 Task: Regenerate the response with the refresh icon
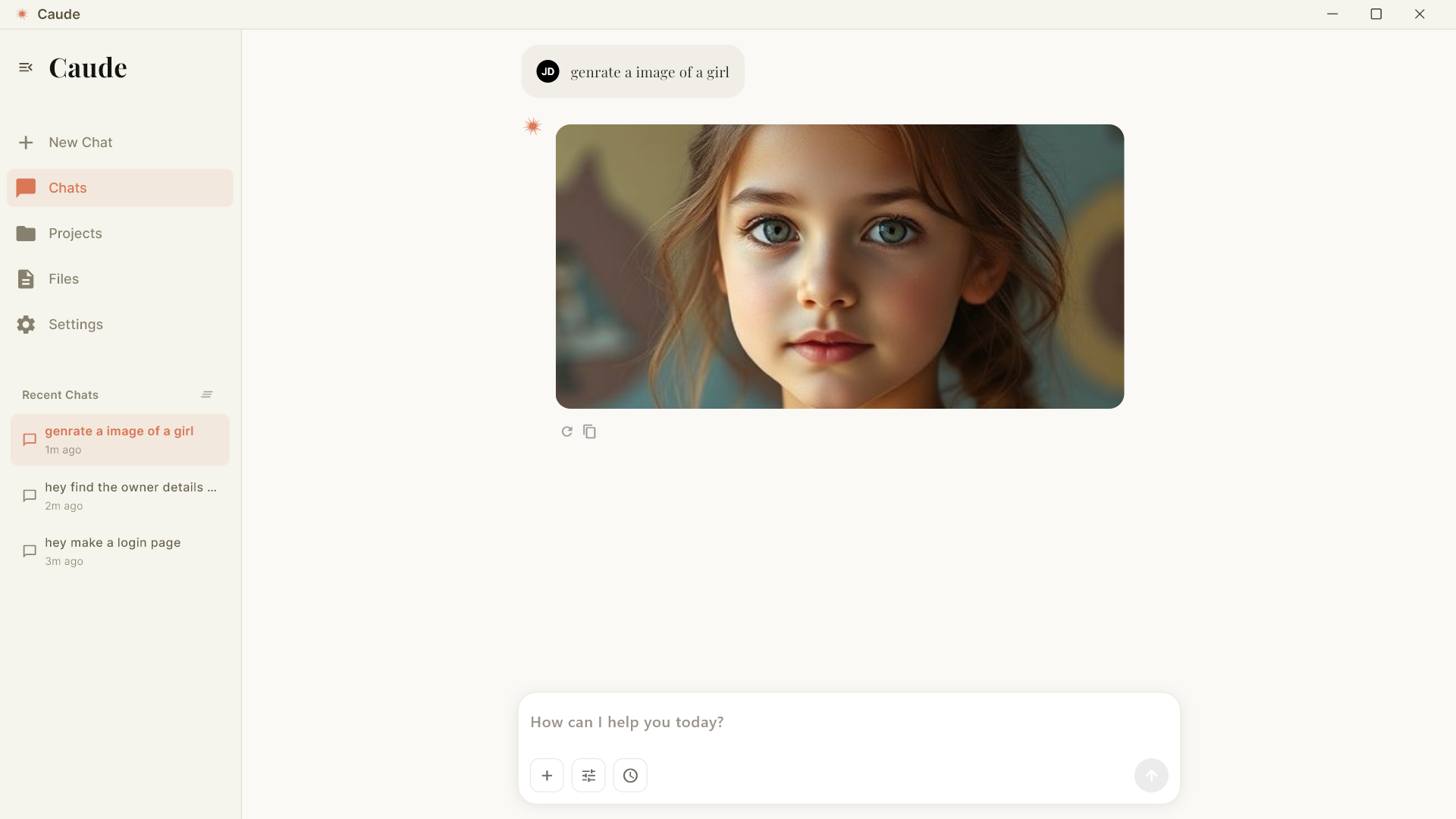coord(566,431)
